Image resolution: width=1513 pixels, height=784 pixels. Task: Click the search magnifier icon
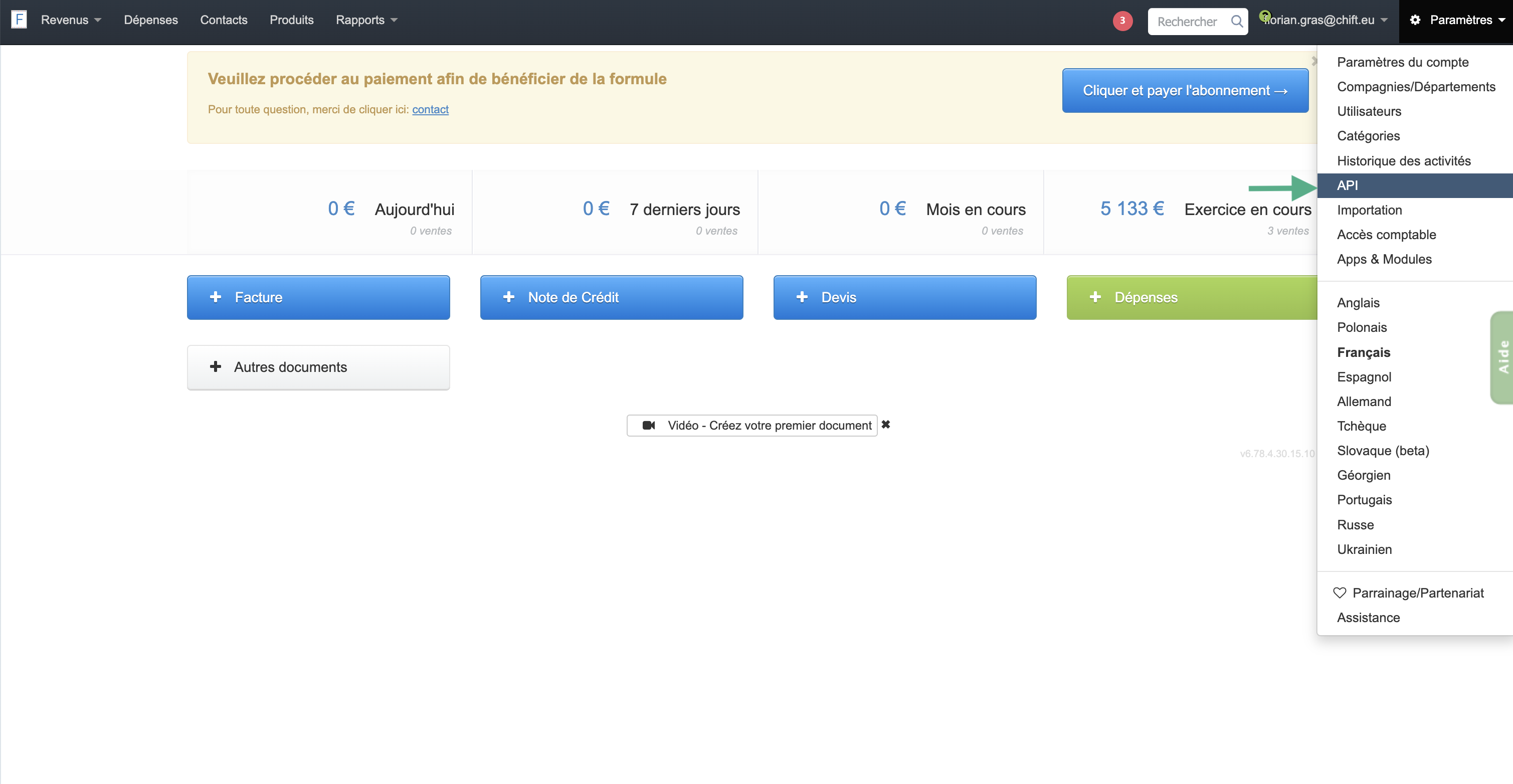[1236, 22]
